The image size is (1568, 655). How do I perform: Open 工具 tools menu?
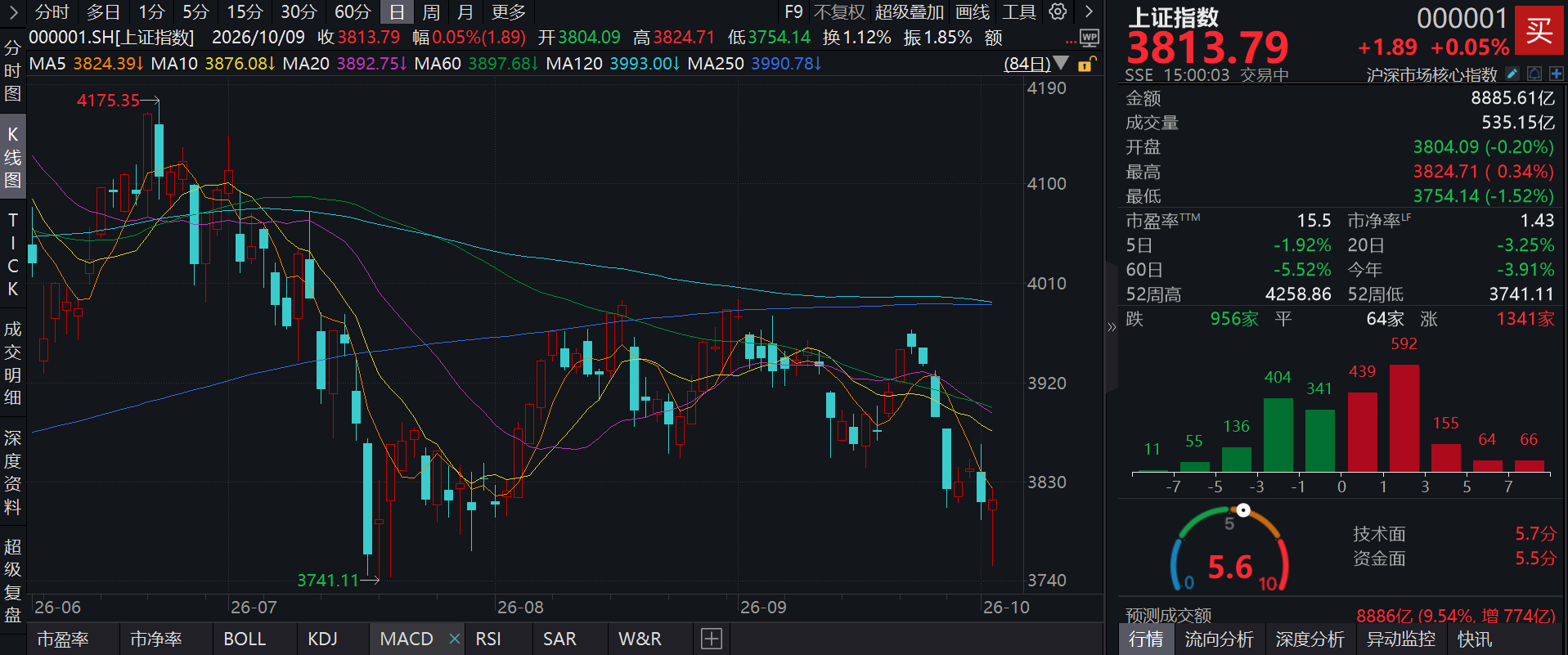coord(1019,11)
